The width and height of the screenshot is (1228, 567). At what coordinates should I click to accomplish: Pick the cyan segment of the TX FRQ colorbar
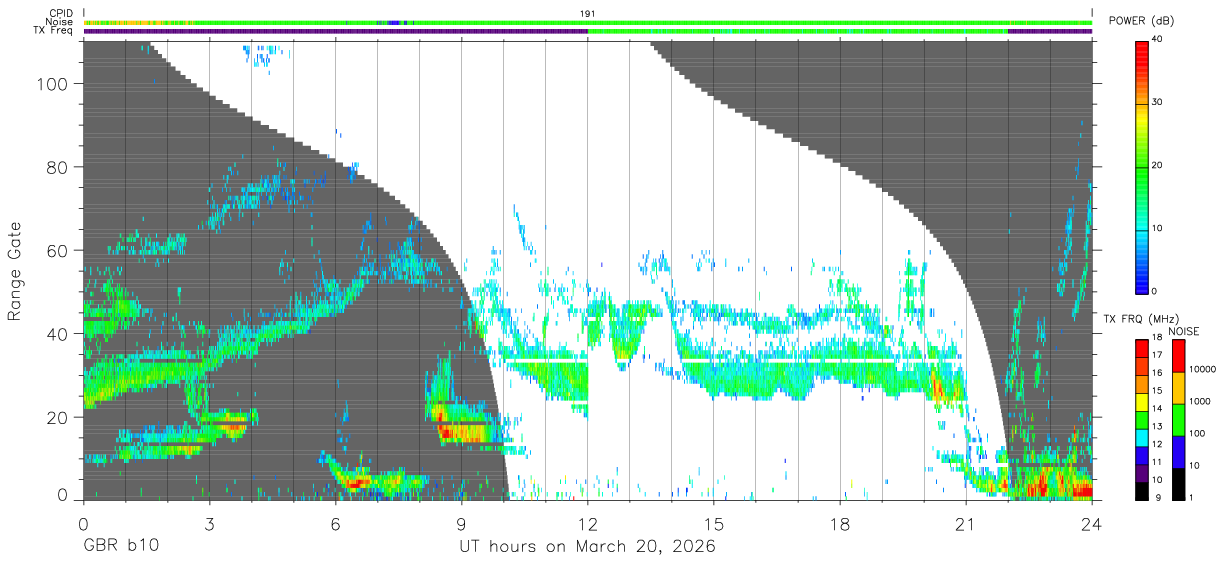[1142, 438]
